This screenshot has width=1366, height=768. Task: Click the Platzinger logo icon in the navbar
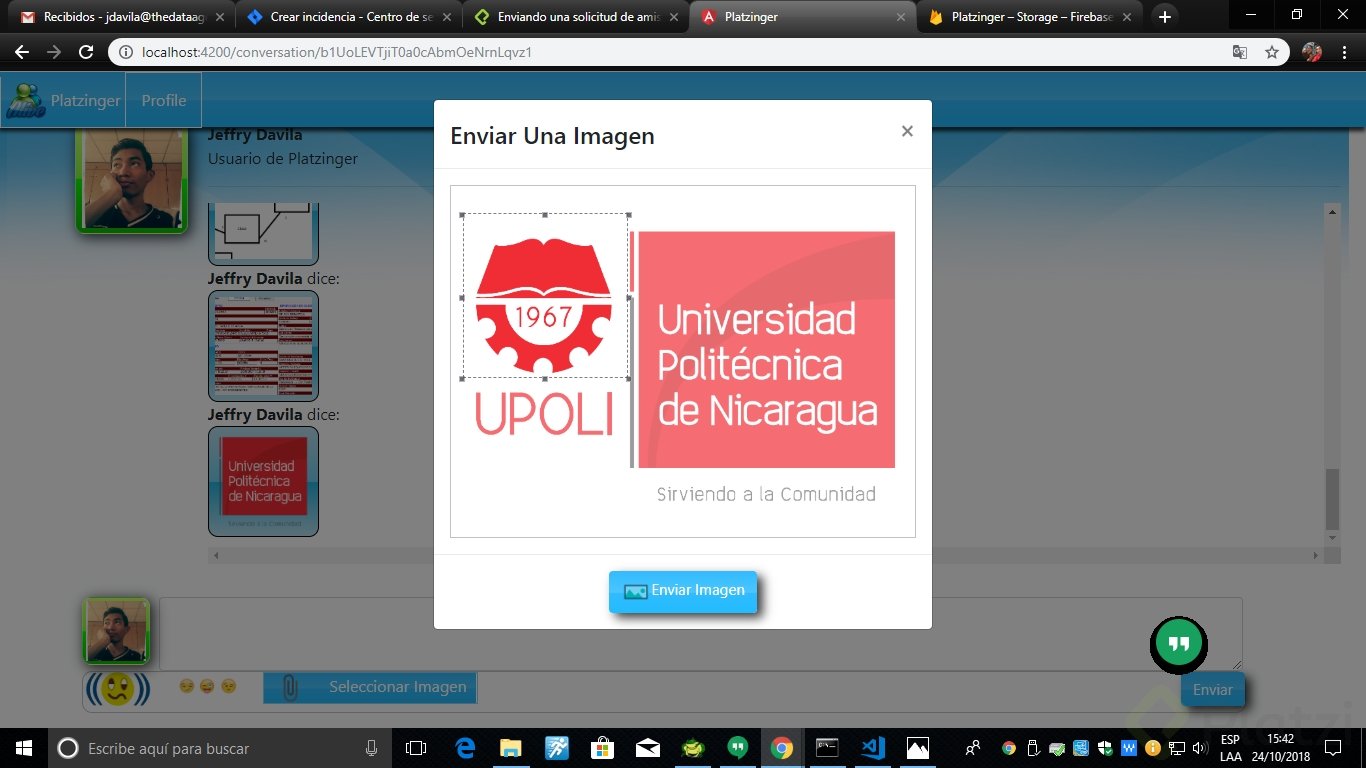tap(25, 100)
